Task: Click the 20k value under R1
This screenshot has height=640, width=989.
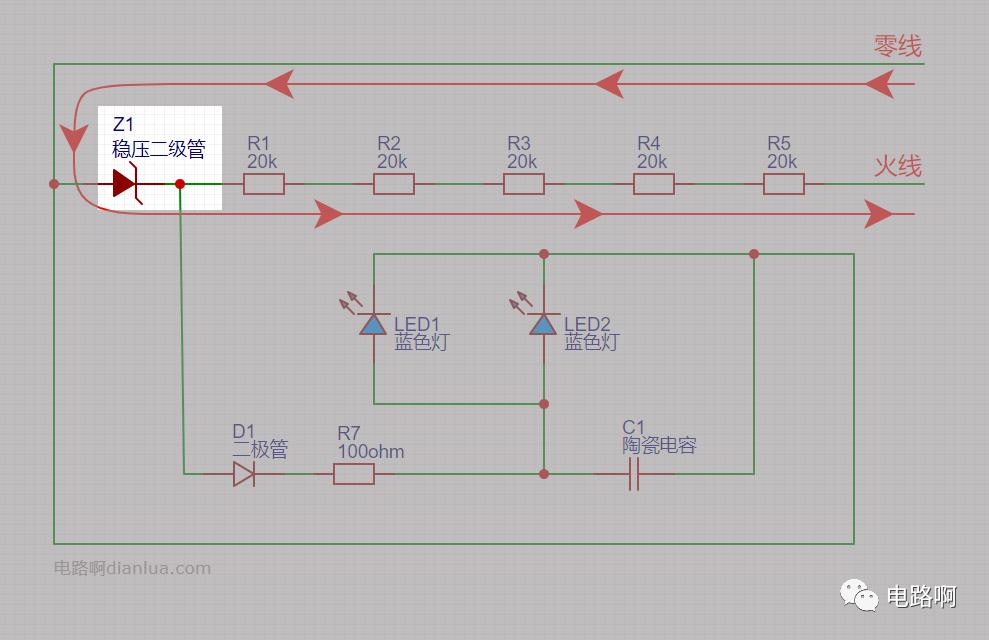Action: [262, 161]
